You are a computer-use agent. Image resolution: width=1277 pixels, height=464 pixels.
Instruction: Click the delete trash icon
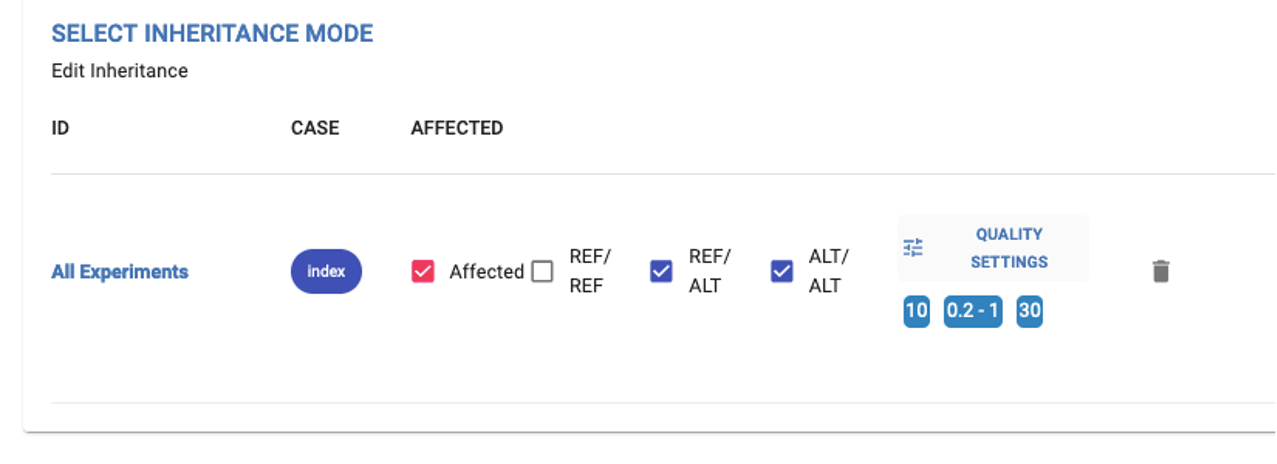1160,271
